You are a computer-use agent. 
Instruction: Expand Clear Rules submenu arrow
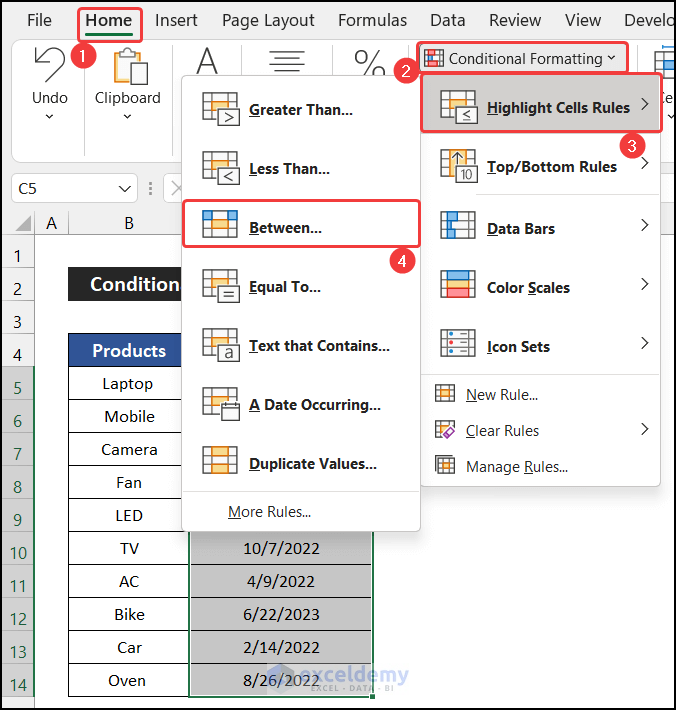click(645, 429)
